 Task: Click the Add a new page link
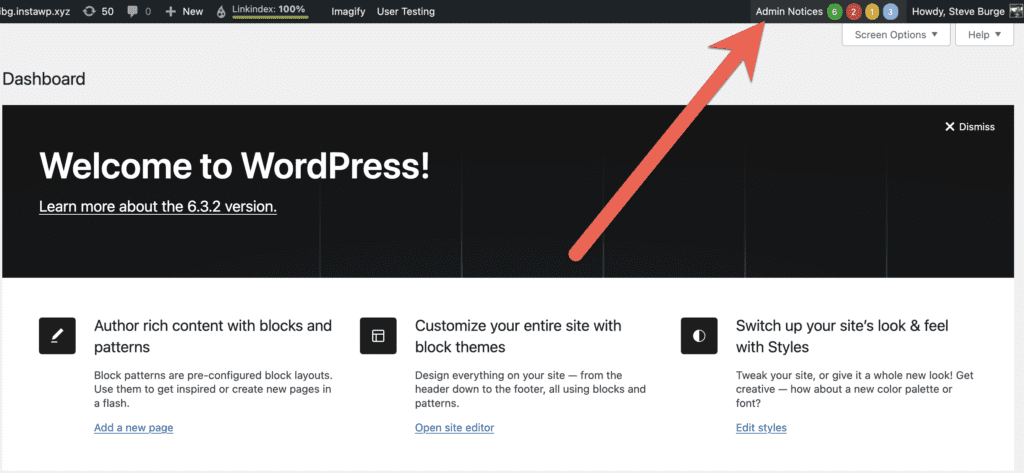coord(133,428)
